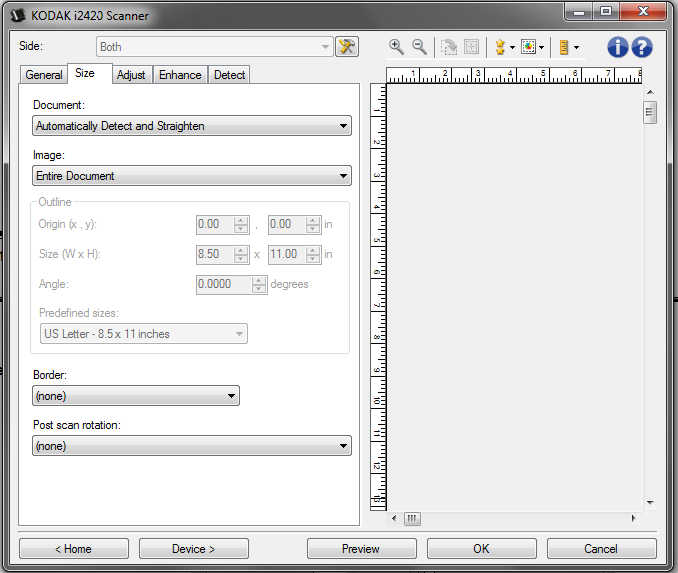Click the Angle field showing 0.0000
This screenshot has width=678, height=573.
pos(224,285)
